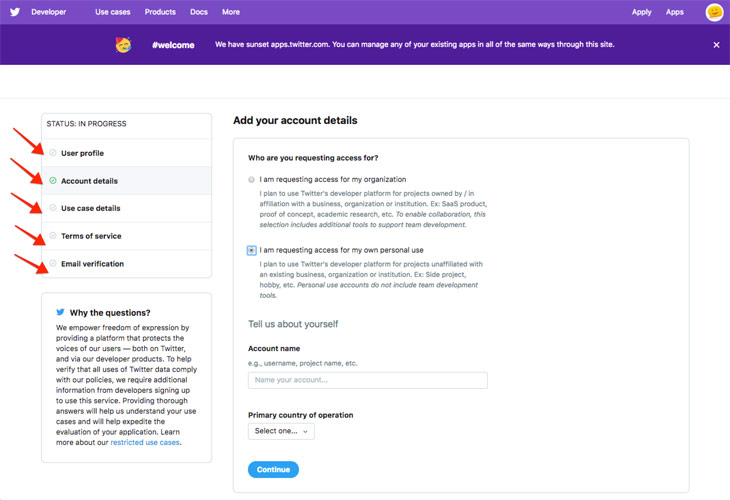Expand the More menu in header

tap(231, 12)
